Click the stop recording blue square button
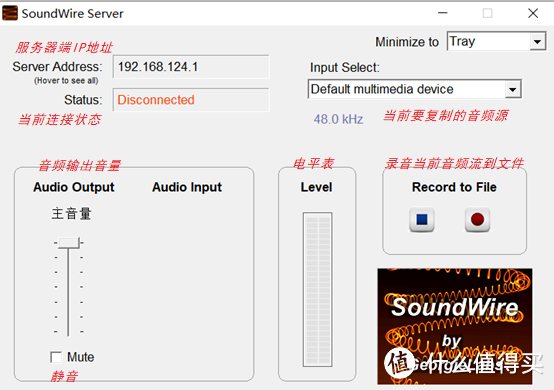The height and width of the screenshot is (390, 554). coord(422,219)
